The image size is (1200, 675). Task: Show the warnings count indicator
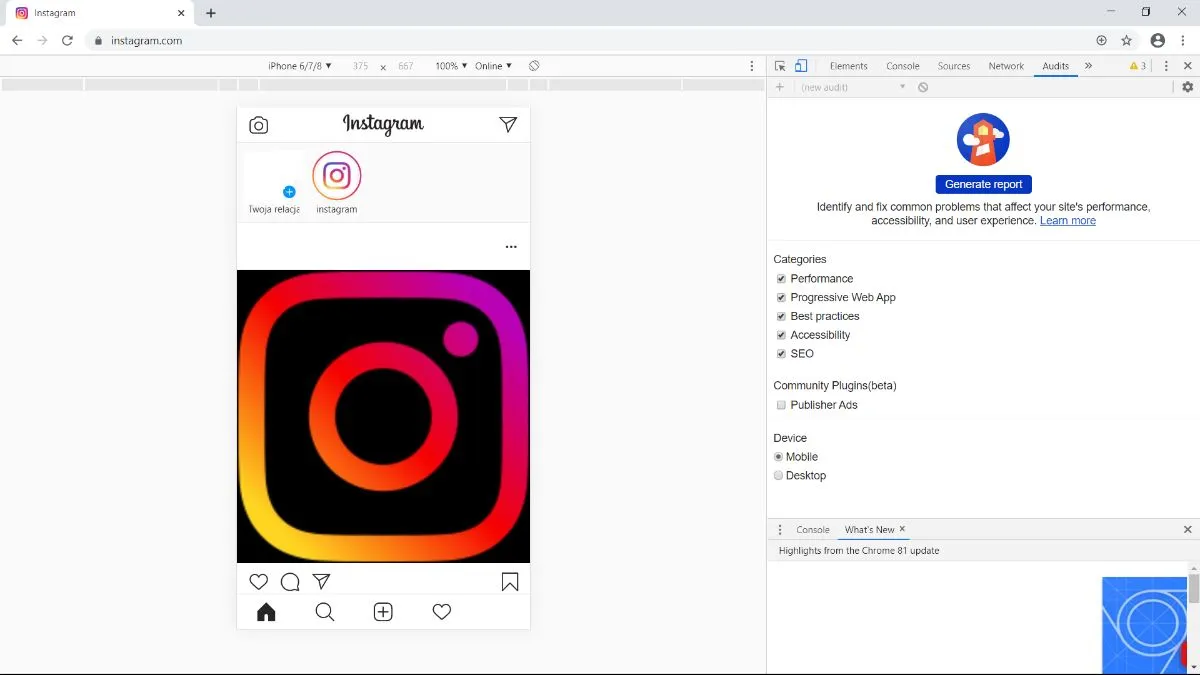tap(1138, 66)
